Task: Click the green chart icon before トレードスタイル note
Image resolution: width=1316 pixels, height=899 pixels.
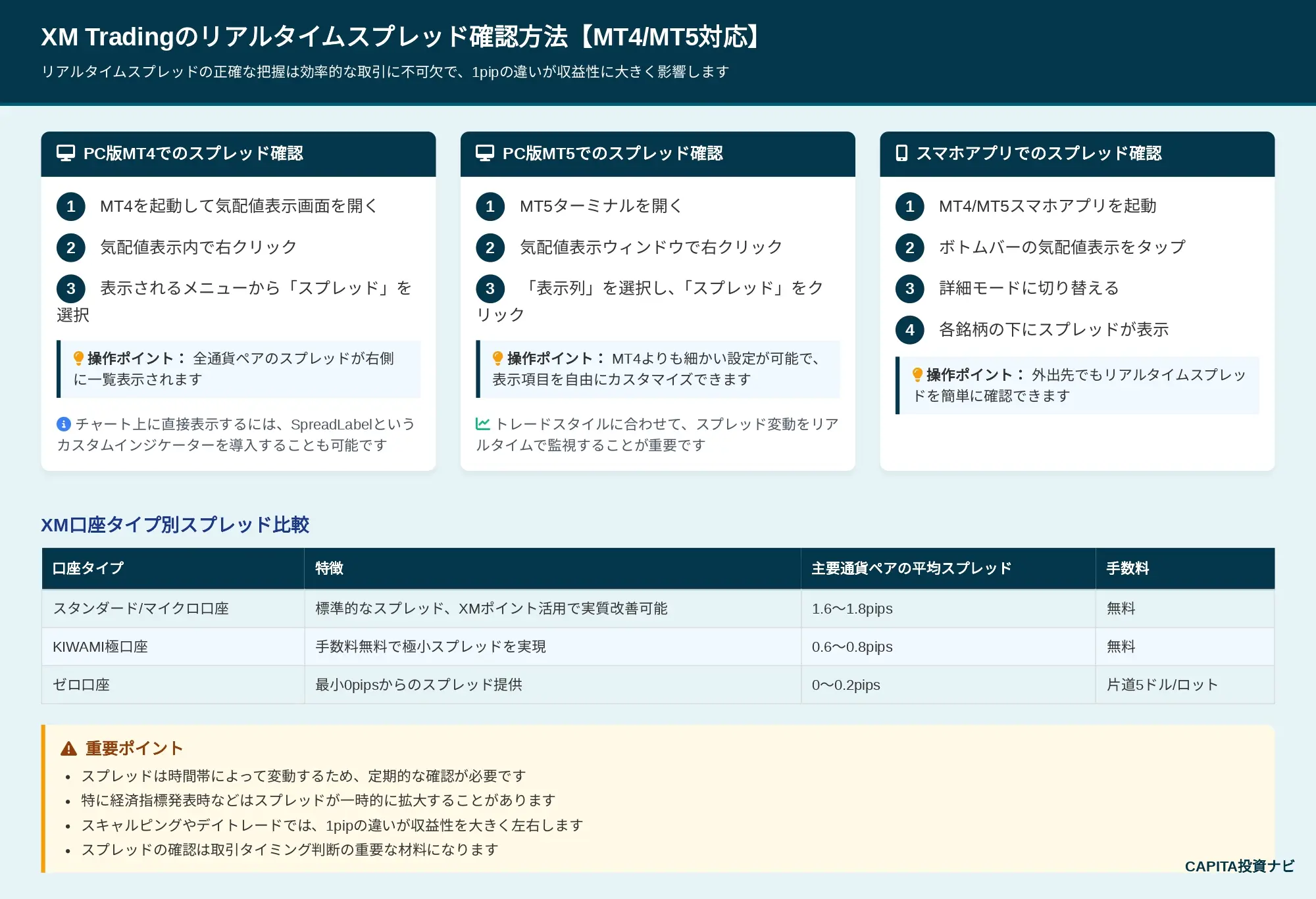Action: tap(483, 424)
